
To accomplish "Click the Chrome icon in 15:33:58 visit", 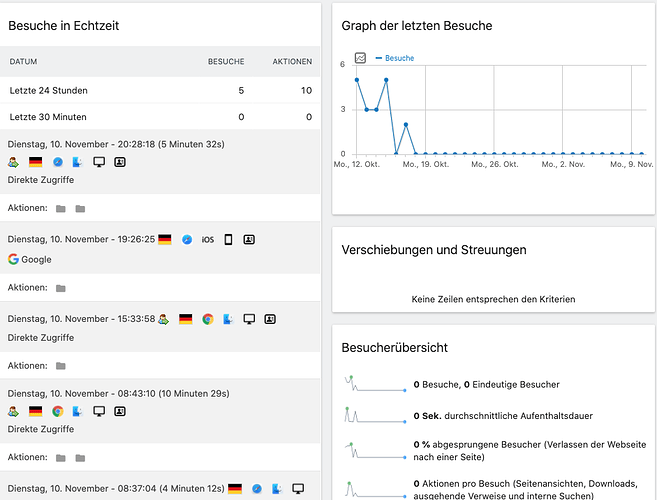I will click(x=208, y=319).
